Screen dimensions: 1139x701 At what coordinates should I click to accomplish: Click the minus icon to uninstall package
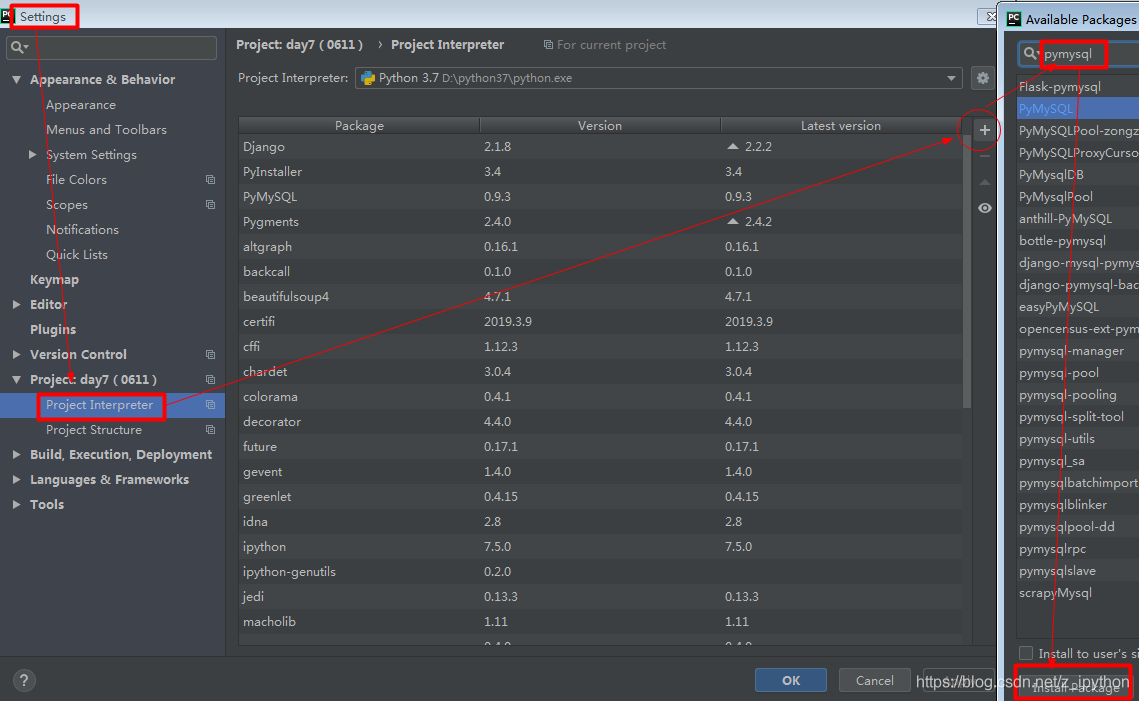coord(984,156)
